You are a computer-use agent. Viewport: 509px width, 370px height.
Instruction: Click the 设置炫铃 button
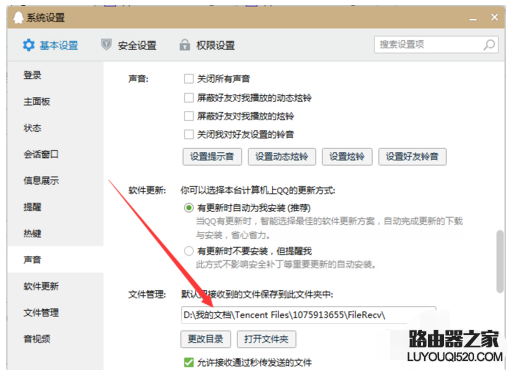click(x=347, y=157)
